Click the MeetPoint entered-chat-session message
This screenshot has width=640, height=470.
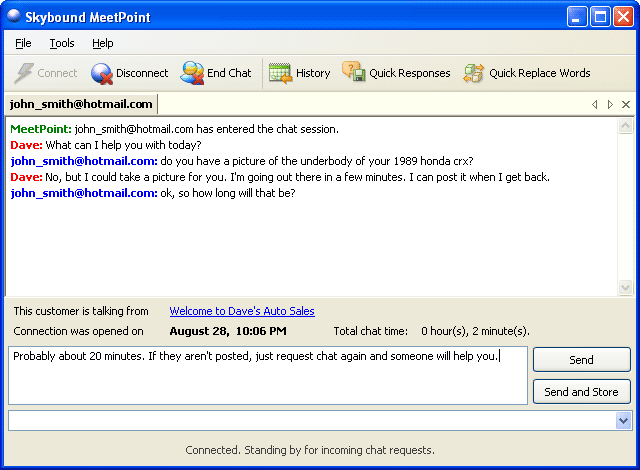174,129
